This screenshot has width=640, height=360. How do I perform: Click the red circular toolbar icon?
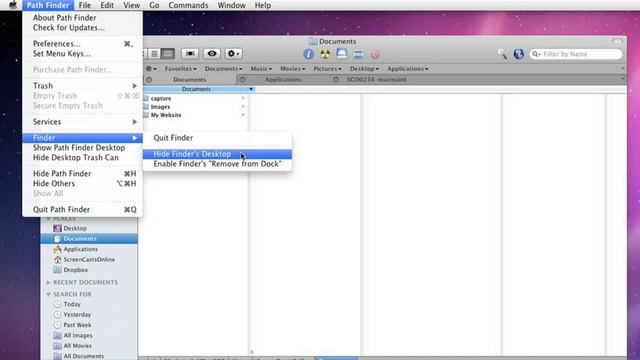(x=375, y=54)
